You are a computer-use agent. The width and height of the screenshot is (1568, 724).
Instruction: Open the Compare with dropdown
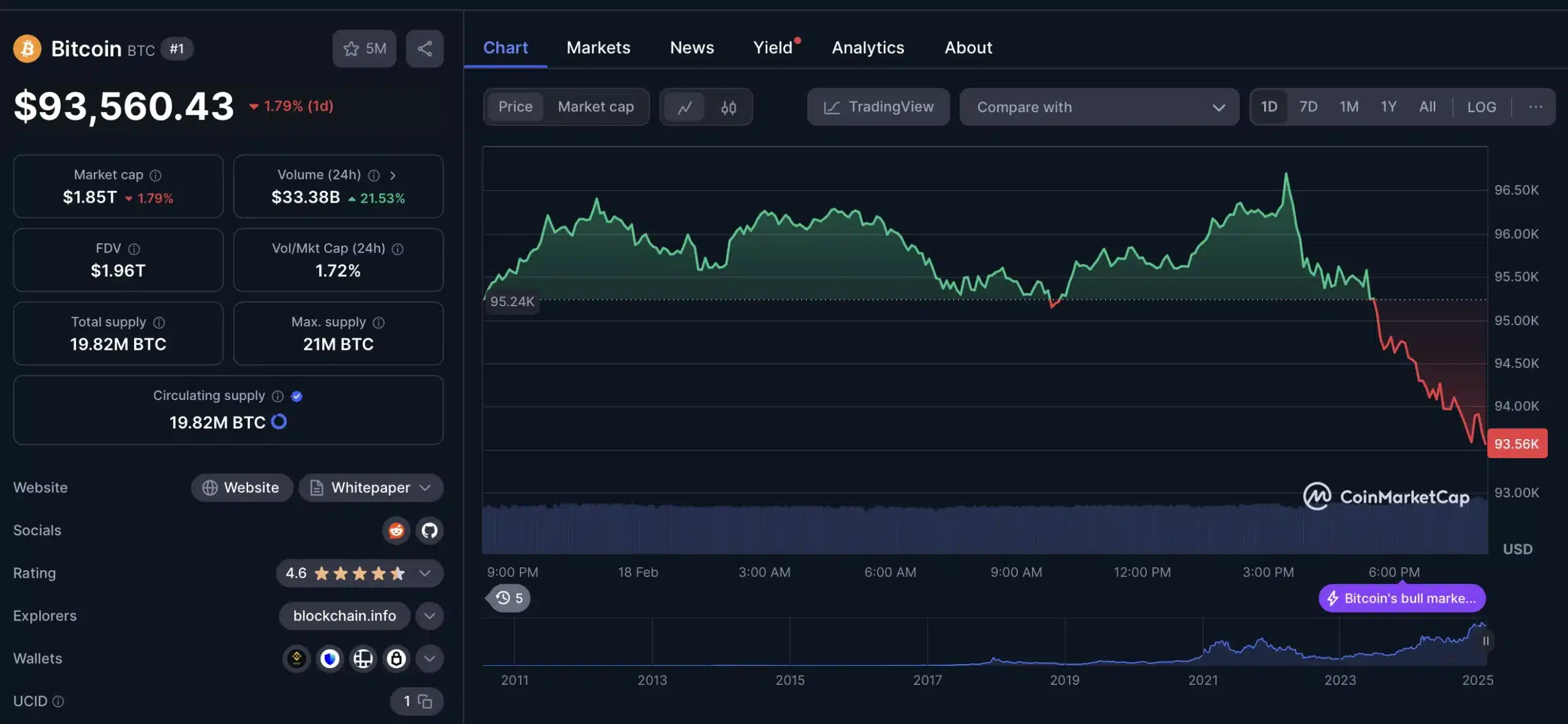[1099, 107]
